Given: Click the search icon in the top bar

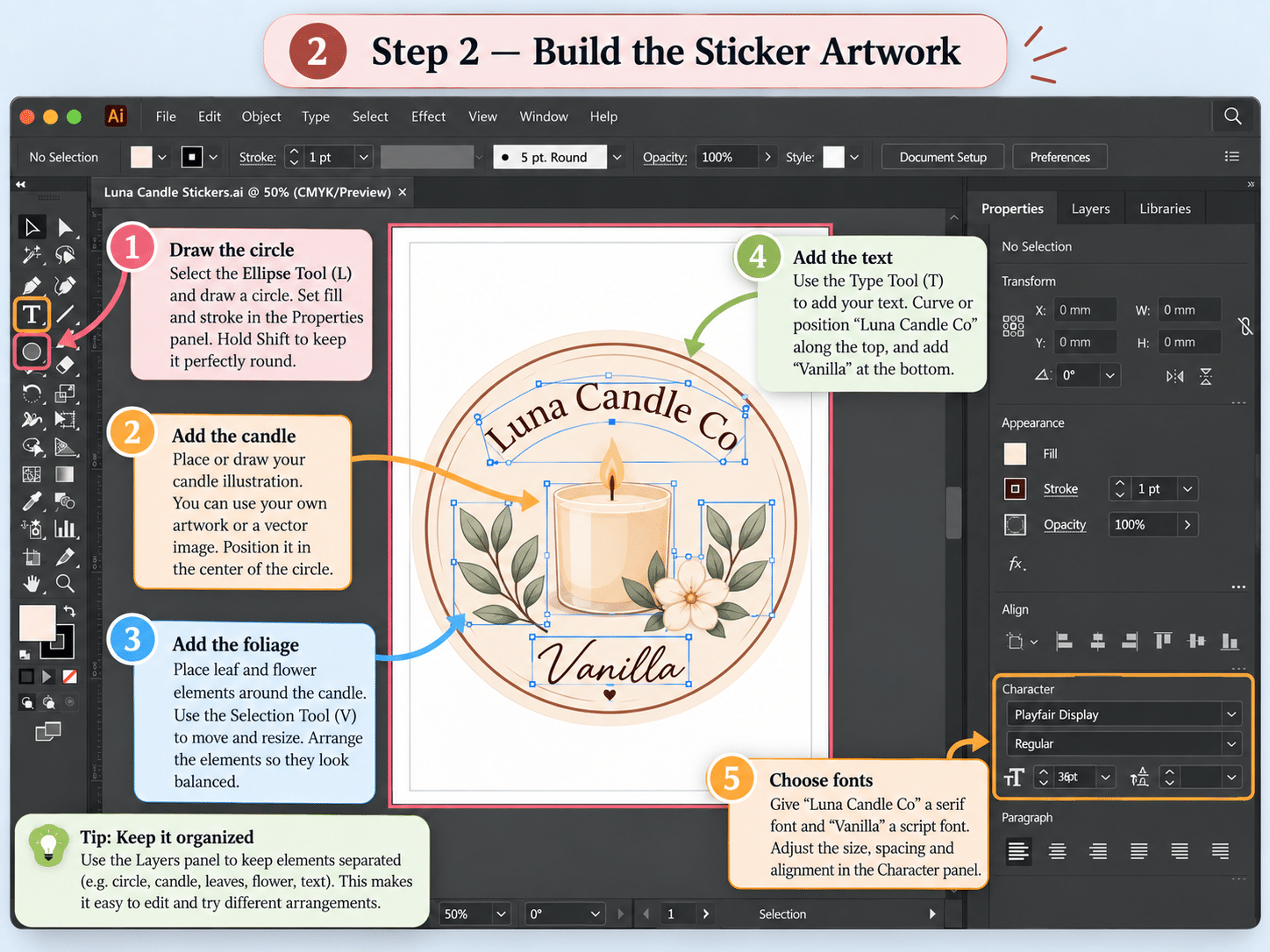Looking at the screenshot, I should coord(1232,116).
